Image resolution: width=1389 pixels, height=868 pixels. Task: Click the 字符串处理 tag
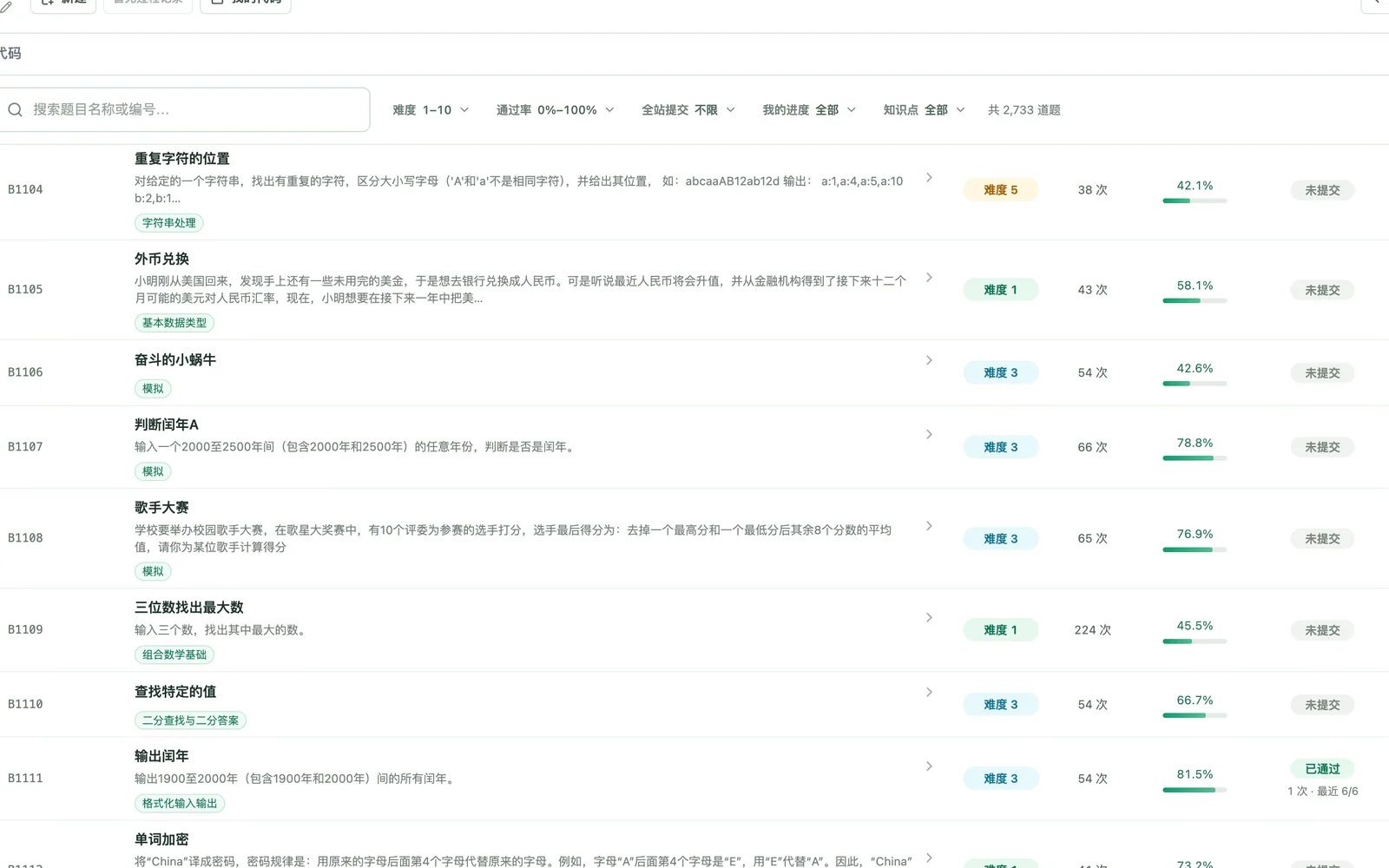pyautogui.click(x=169, y=223)
